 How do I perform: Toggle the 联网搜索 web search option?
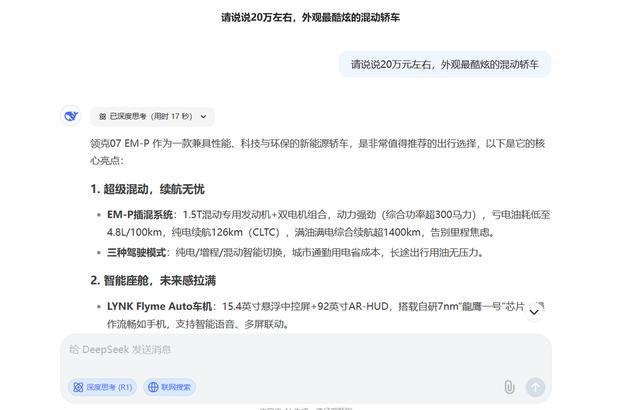[170, 387]
